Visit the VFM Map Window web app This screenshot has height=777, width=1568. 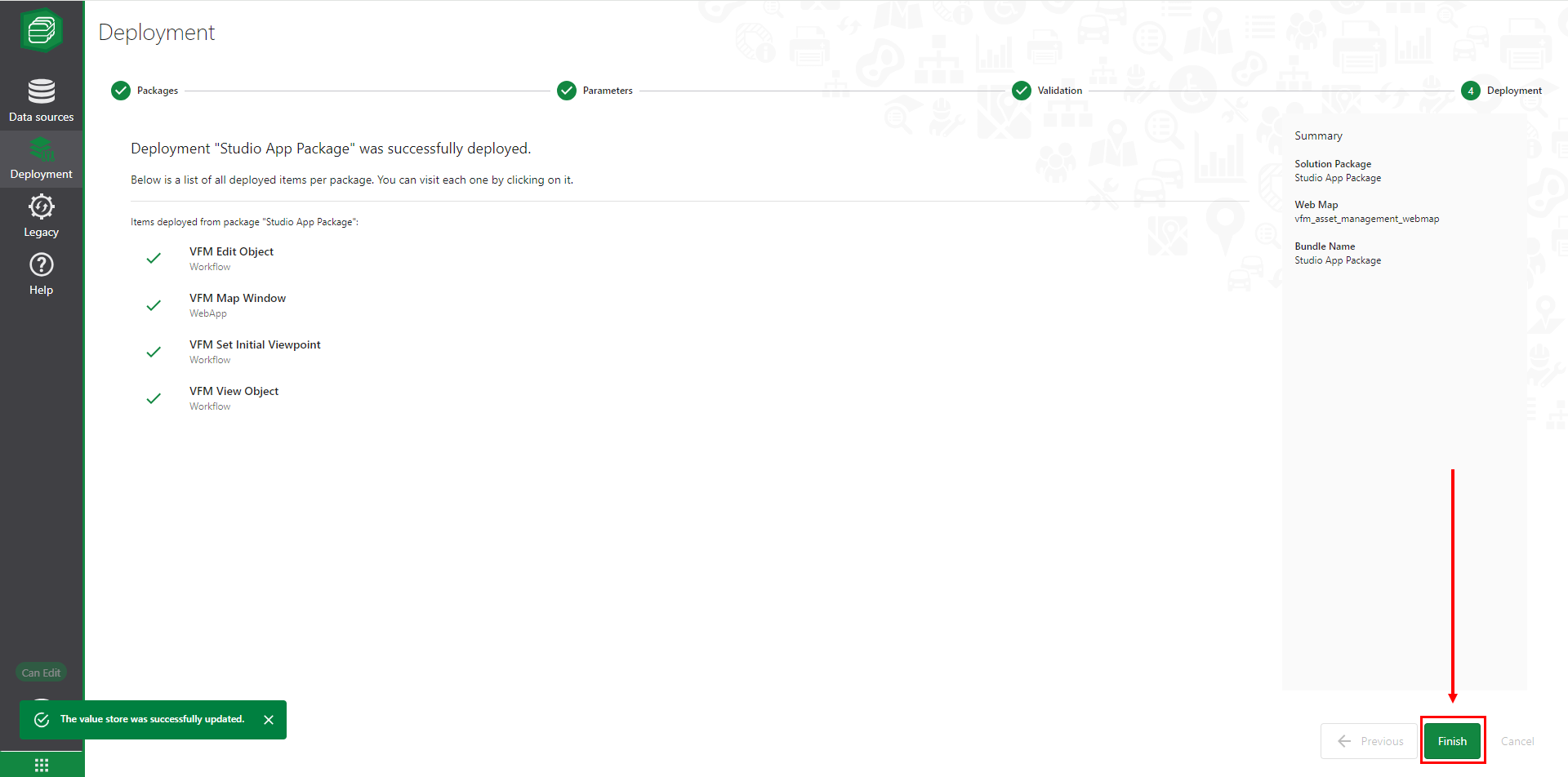(238, 299)
